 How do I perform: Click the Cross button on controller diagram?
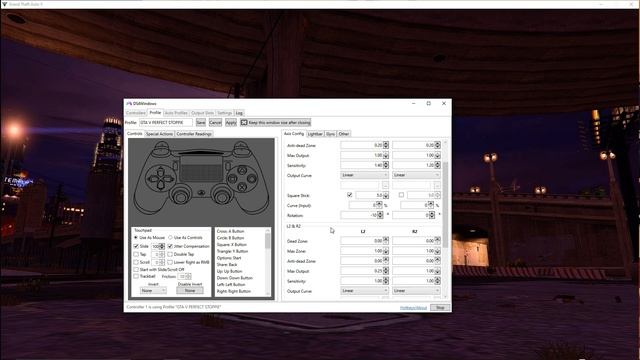(x=242, y=187)
